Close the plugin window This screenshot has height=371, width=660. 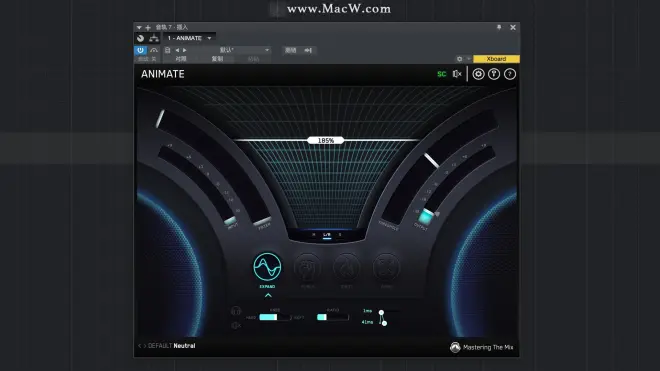click(x=513, y=27)
